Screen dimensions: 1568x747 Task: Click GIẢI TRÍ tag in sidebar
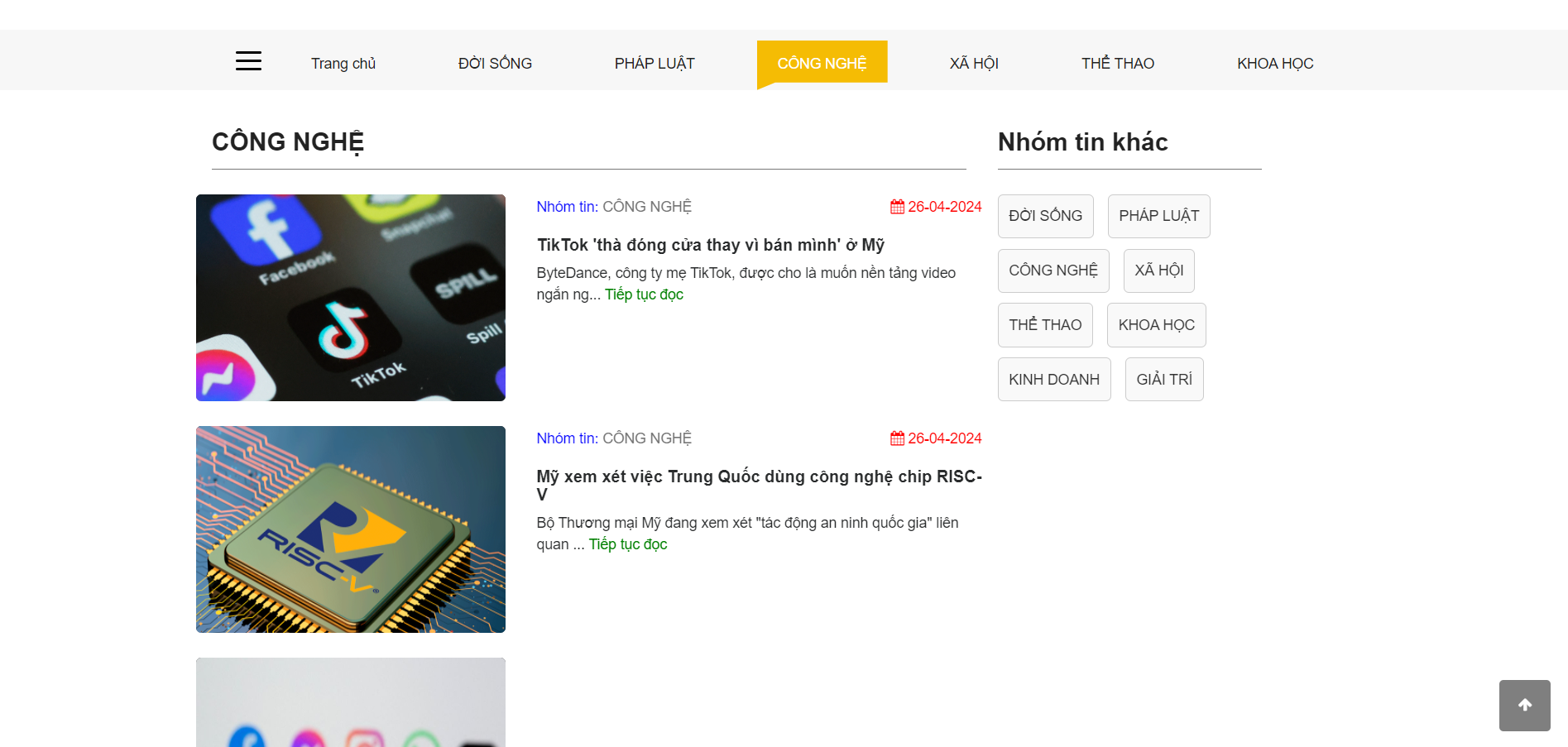pos(1164,380)
